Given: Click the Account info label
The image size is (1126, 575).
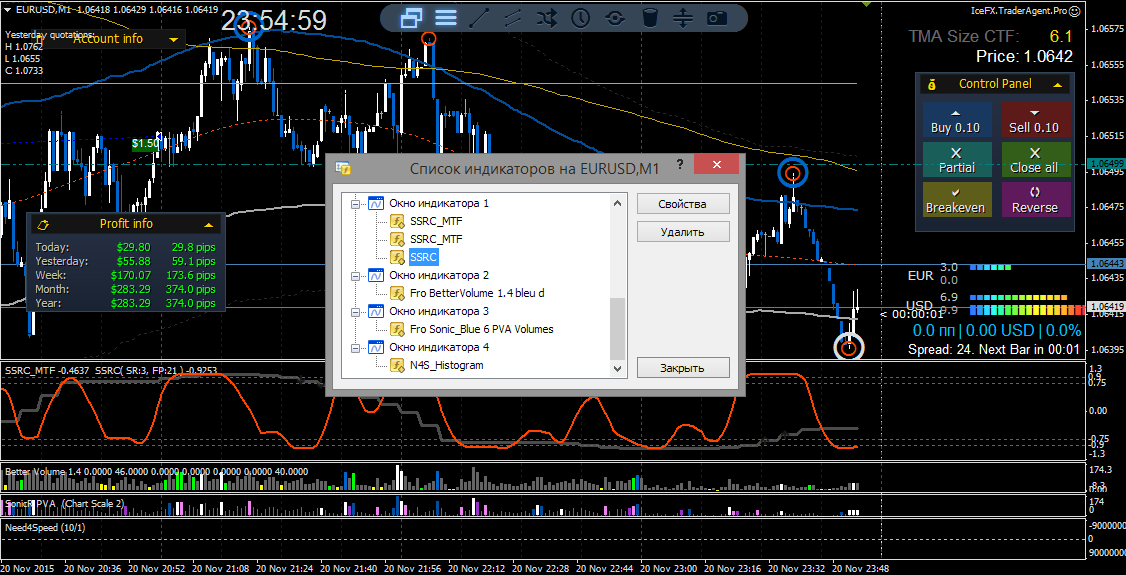Looking at the screenshot, I should 108,39.
